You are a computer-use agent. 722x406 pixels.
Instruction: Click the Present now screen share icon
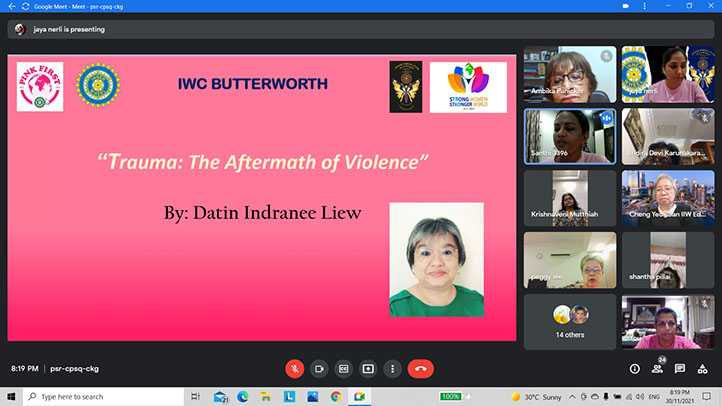[368, 368]
